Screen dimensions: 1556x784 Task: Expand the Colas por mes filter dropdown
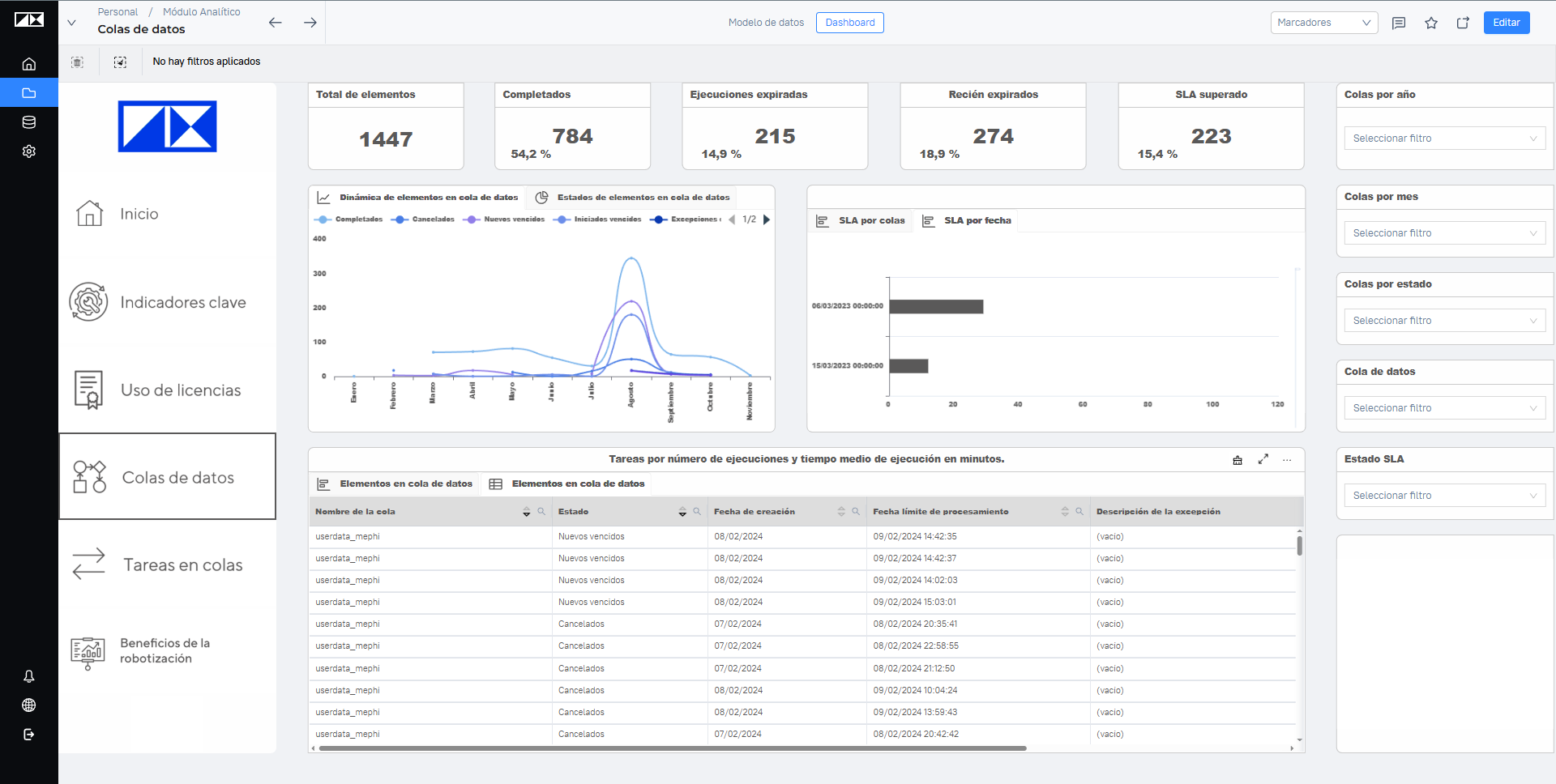coord(1444,233)
